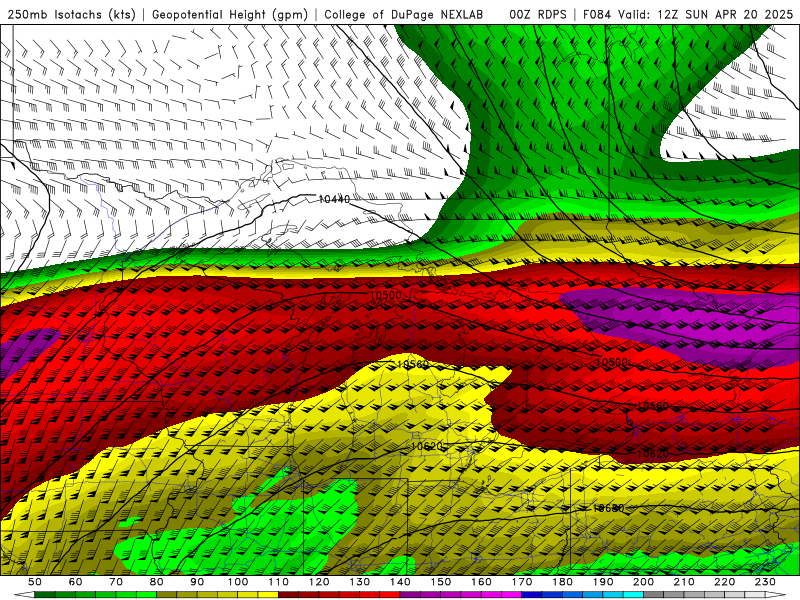
Task: Click the 60 label on the color scale
Action: coord(76,582)
